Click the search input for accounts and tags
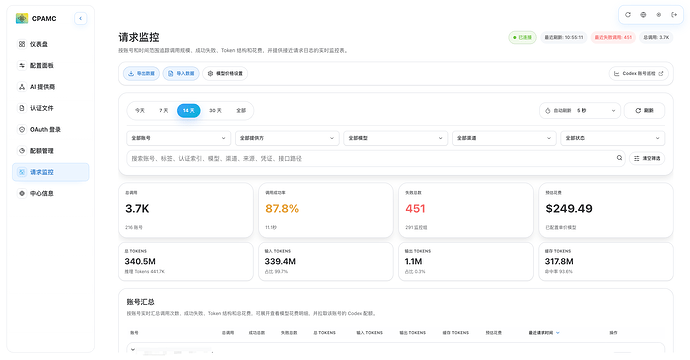 371,158
